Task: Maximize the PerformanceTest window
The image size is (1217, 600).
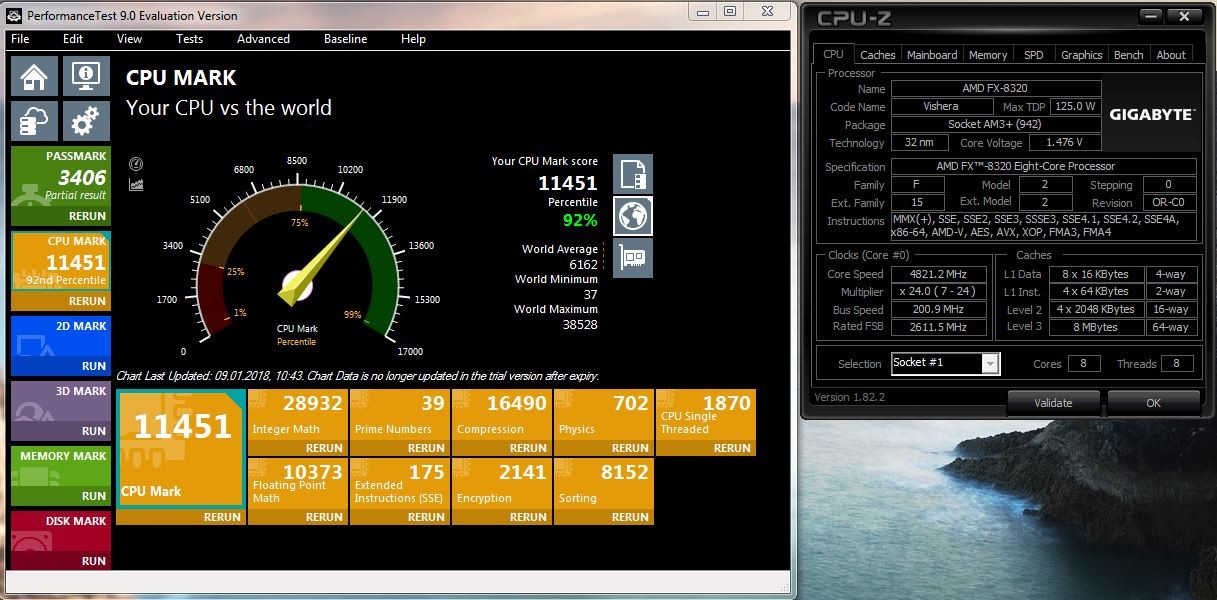Action: 731,11
